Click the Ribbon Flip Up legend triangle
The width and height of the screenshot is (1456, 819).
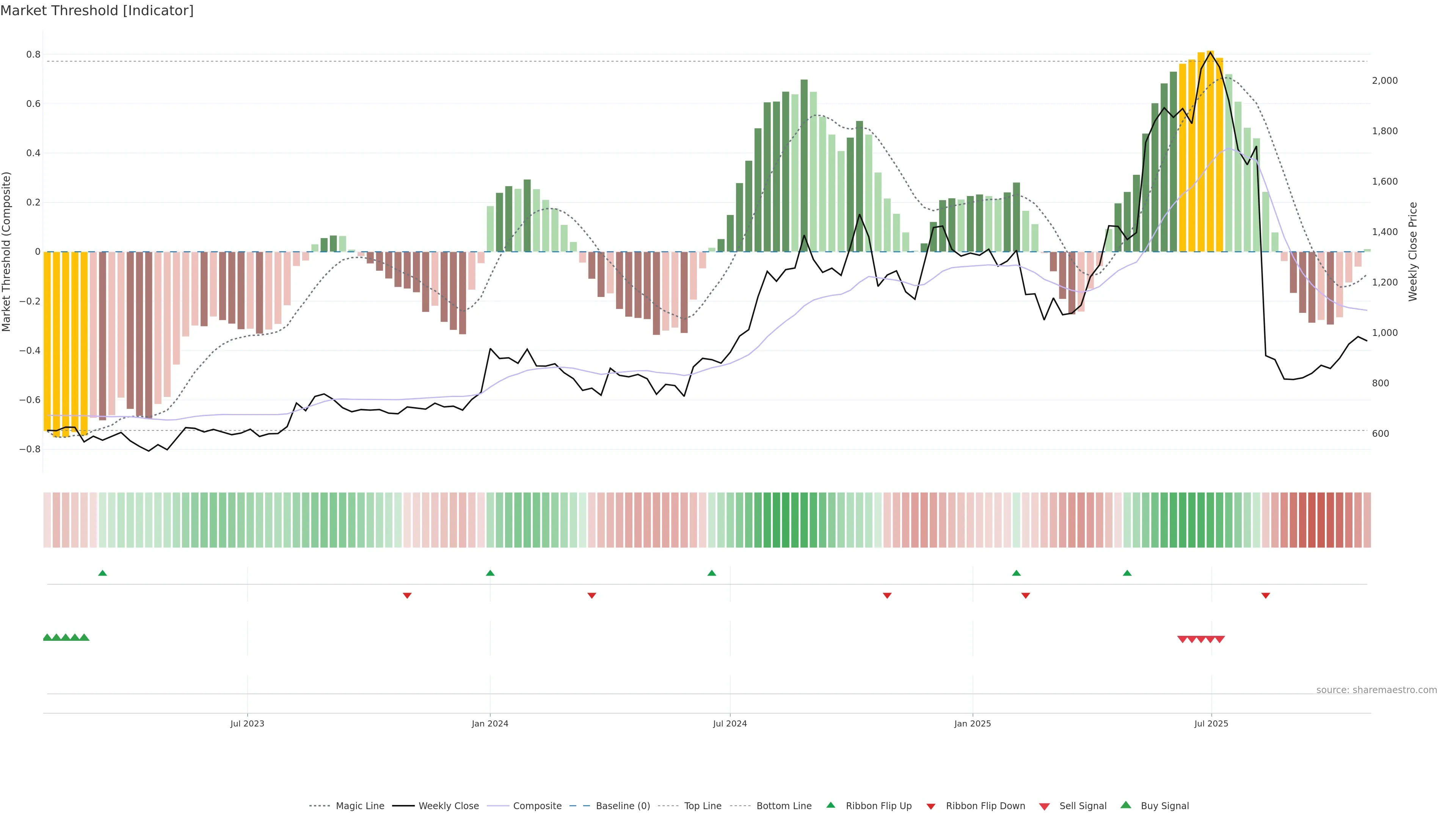[830, 805]
